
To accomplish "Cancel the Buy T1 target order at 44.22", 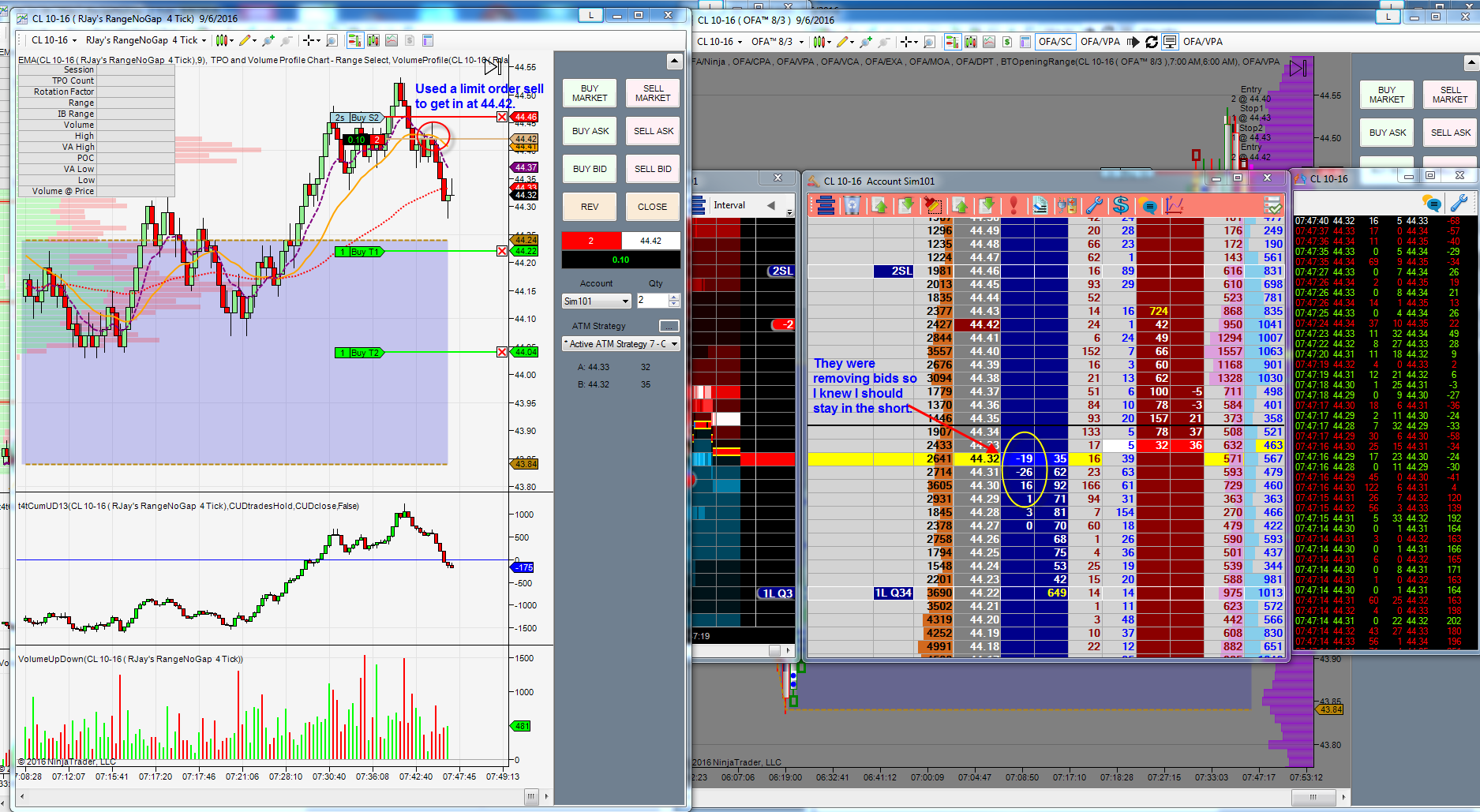I will [x=502, y=251].
